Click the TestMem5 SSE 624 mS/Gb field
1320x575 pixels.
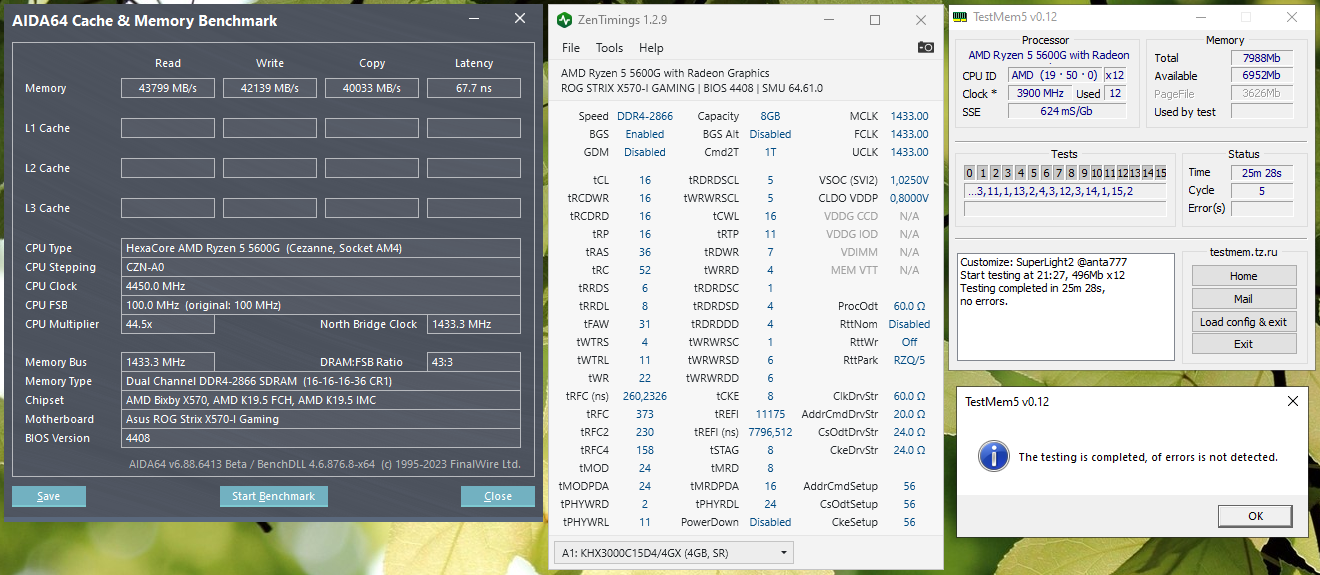click(x=1066, y=111)
